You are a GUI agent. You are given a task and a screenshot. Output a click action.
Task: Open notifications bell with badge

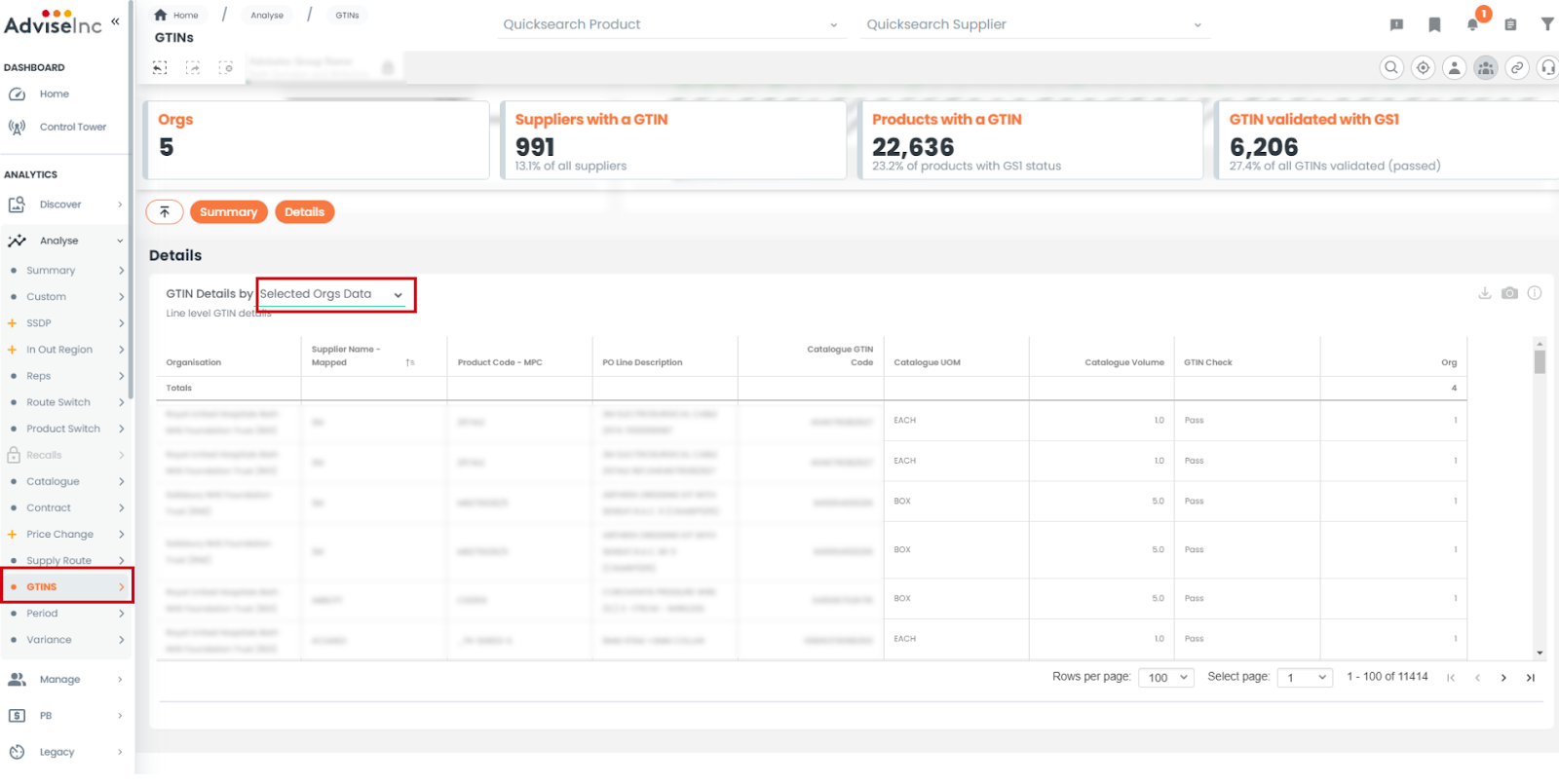tap(1473, 23)
